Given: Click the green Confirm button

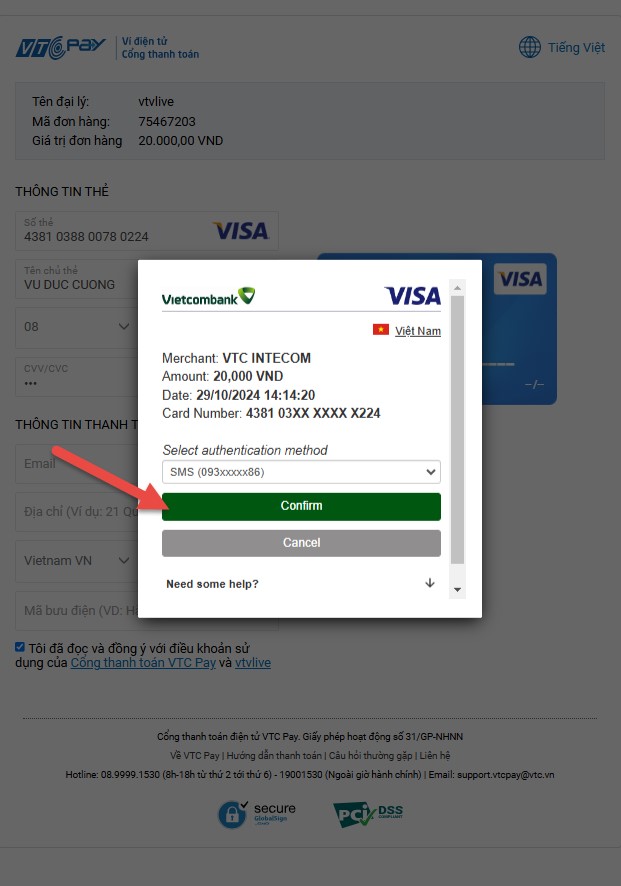Looking at the screenshot, I should point(301,506).
